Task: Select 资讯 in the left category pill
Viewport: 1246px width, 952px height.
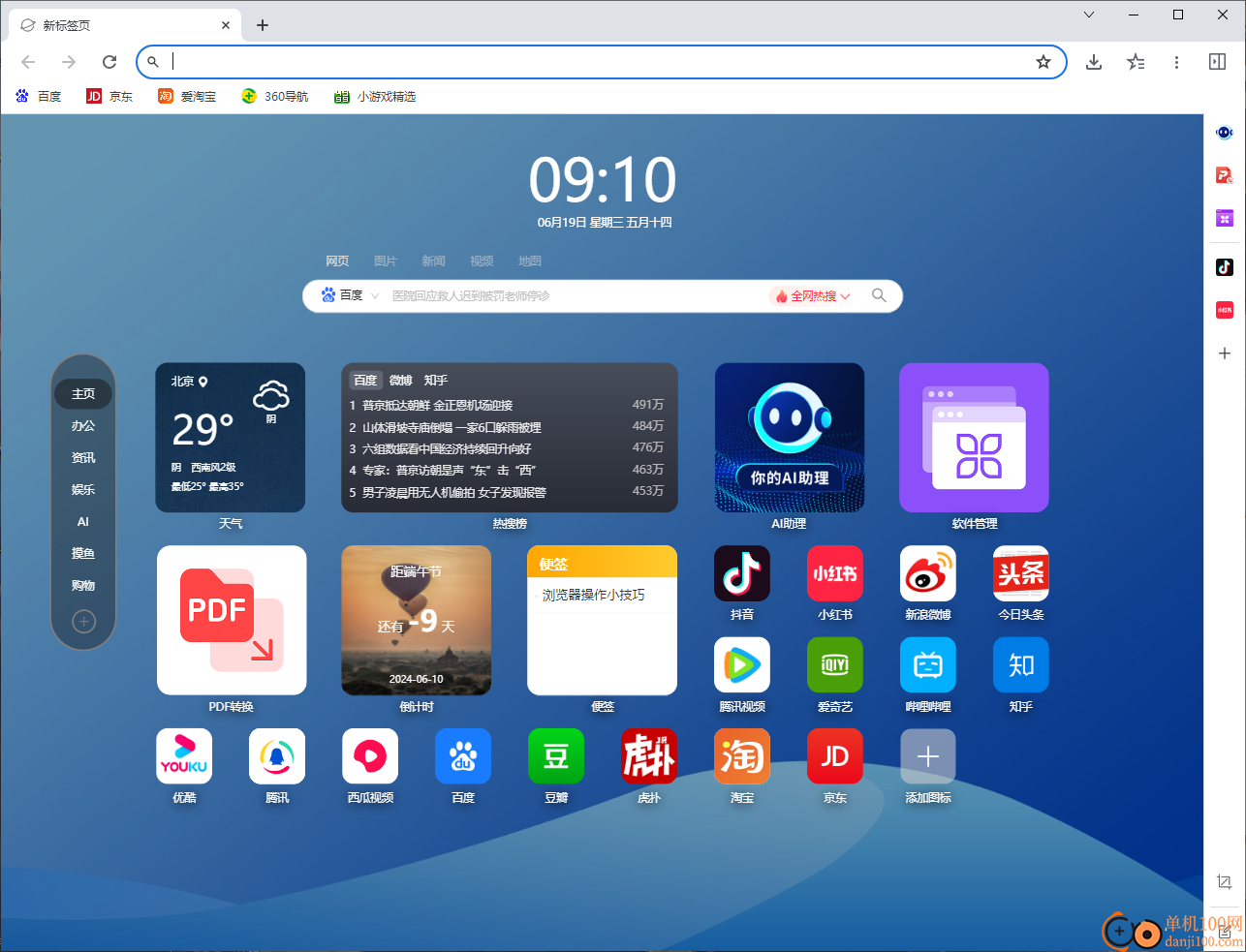Action: coord(83,458)
